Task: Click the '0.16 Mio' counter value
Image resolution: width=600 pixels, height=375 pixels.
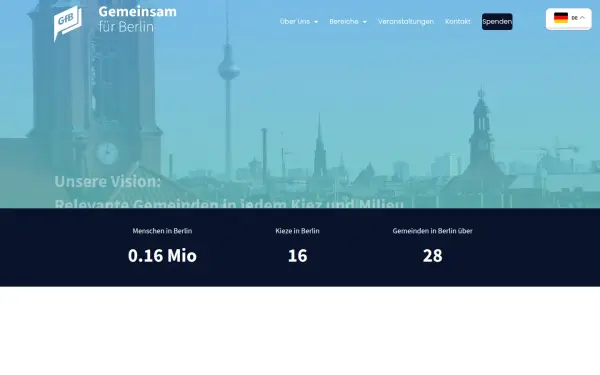Action: 162,256
